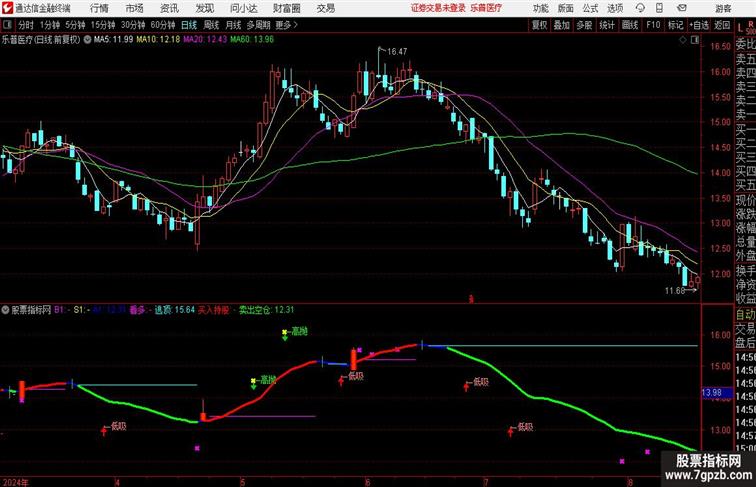This screenshot has width=756, height=487.
Task: Open sub-chart indicator dropdown beside 股票指标网
Action: (x=5, y=310)
